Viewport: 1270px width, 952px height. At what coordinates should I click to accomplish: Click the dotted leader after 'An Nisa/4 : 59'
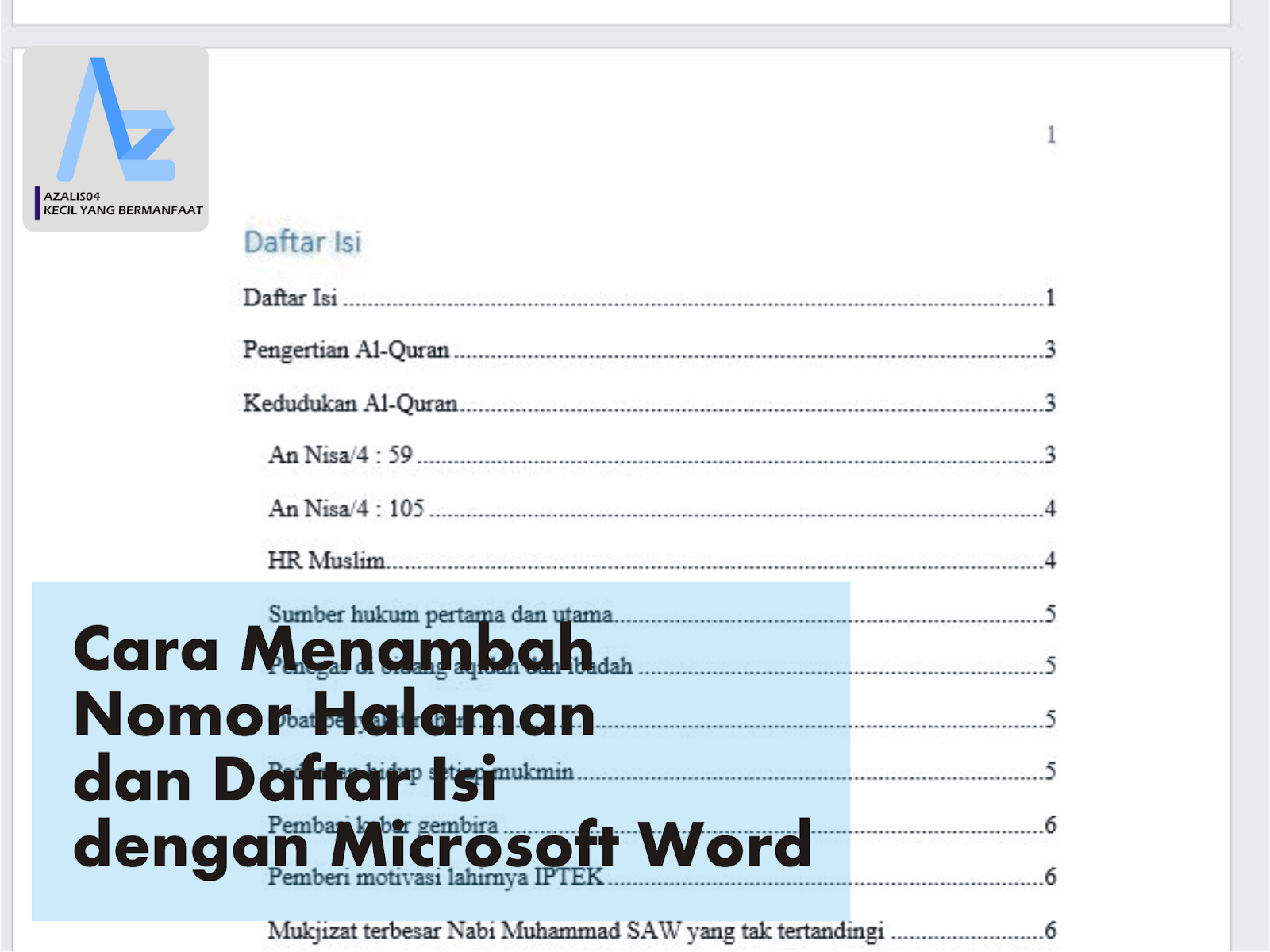pyautogui.click(x=714, y=456)
